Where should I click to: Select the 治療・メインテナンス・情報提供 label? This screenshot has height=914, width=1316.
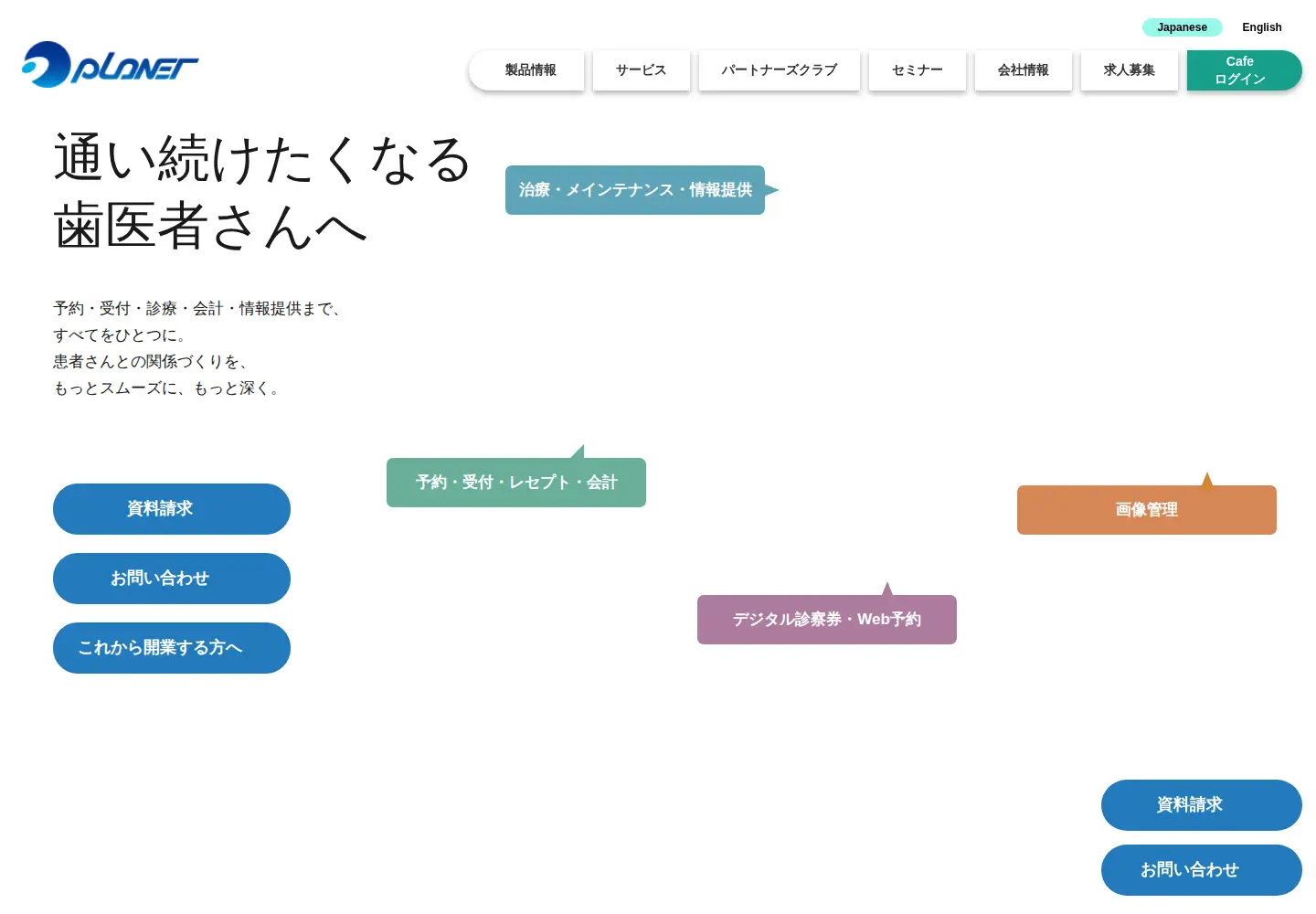point(635,190)
